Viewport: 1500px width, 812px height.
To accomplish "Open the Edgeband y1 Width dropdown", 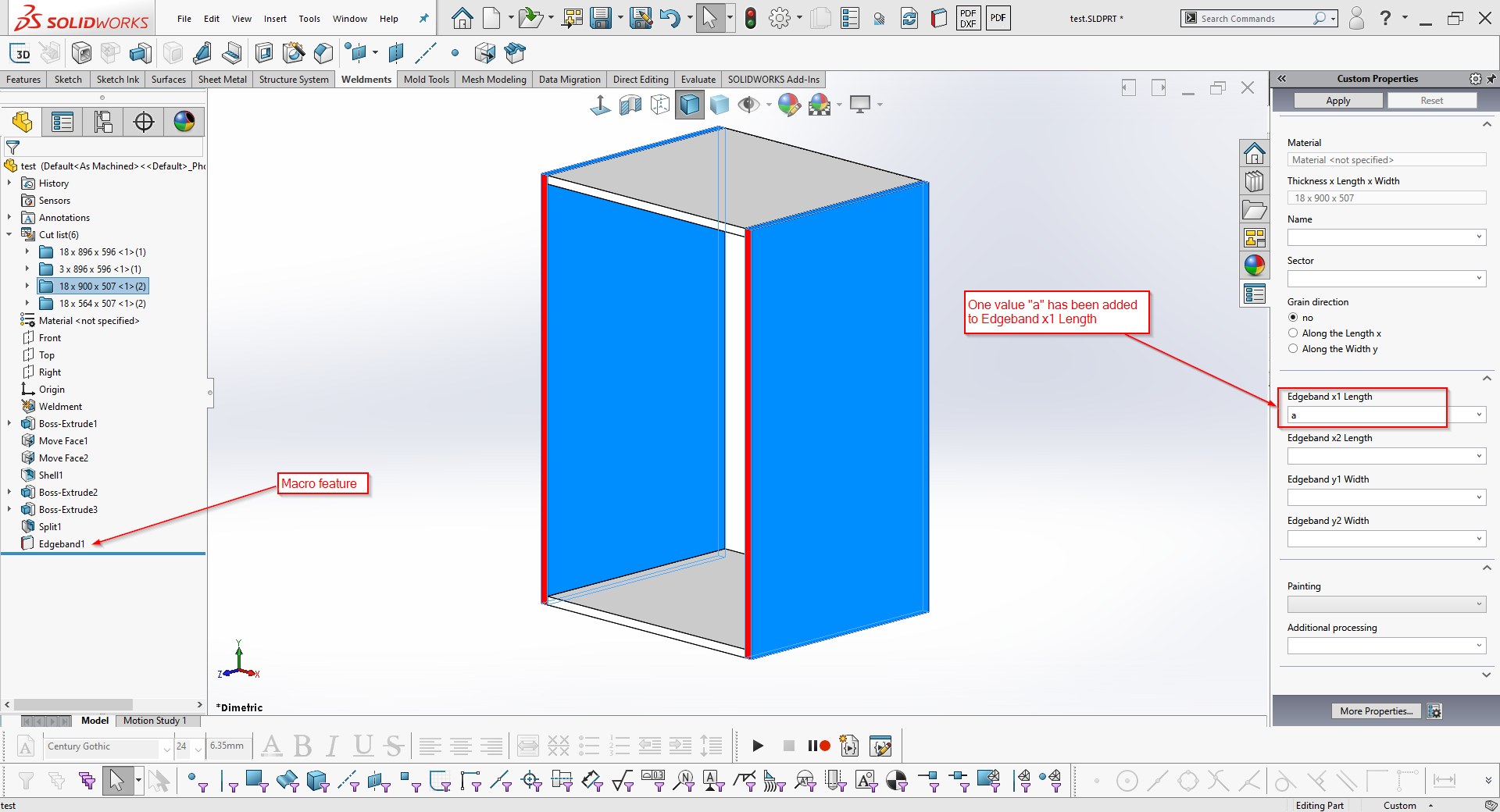I will click(x=1479, y=497).
